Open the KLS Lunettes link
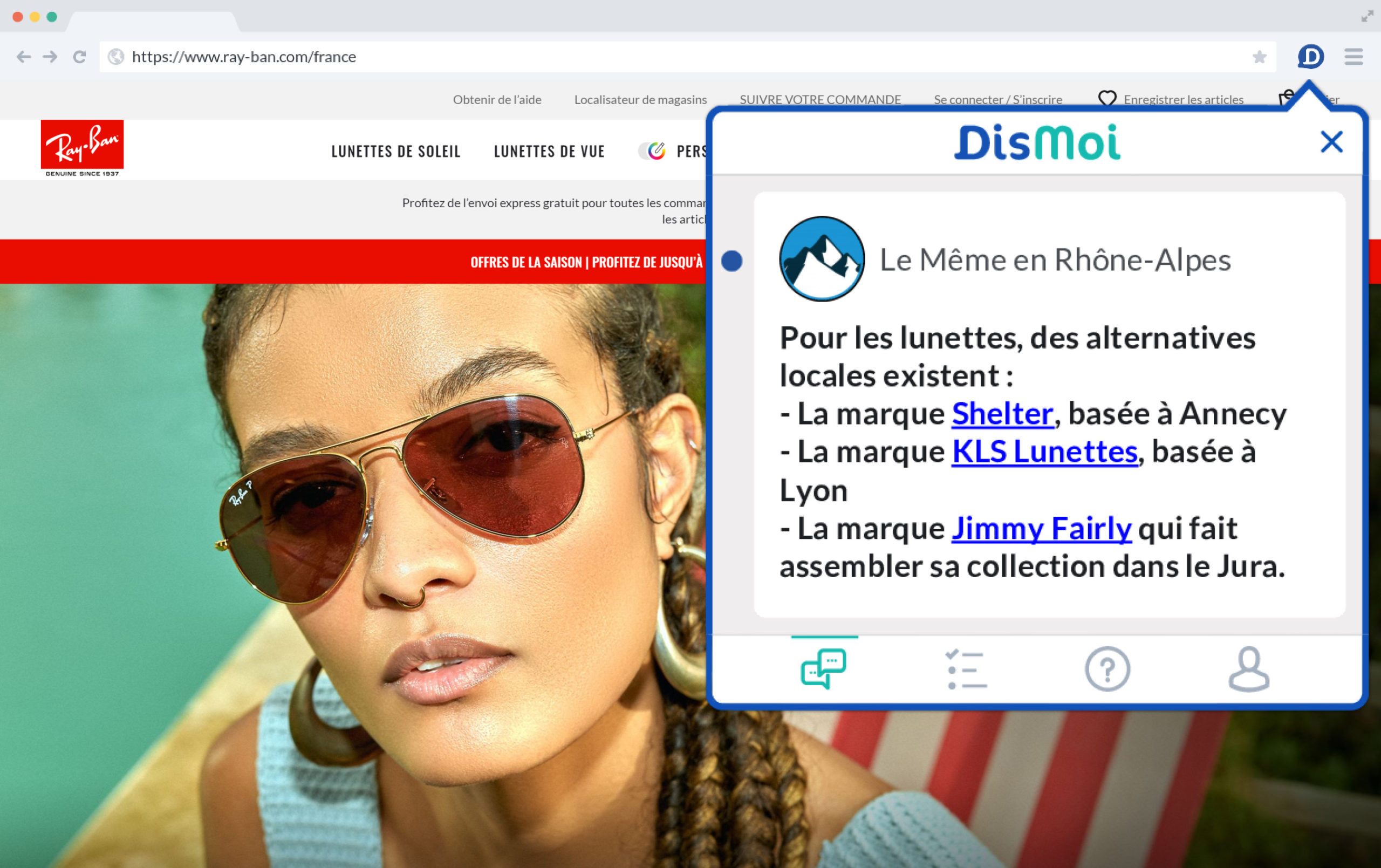This screenshot has width=1381, height=868. [1044, 452]
